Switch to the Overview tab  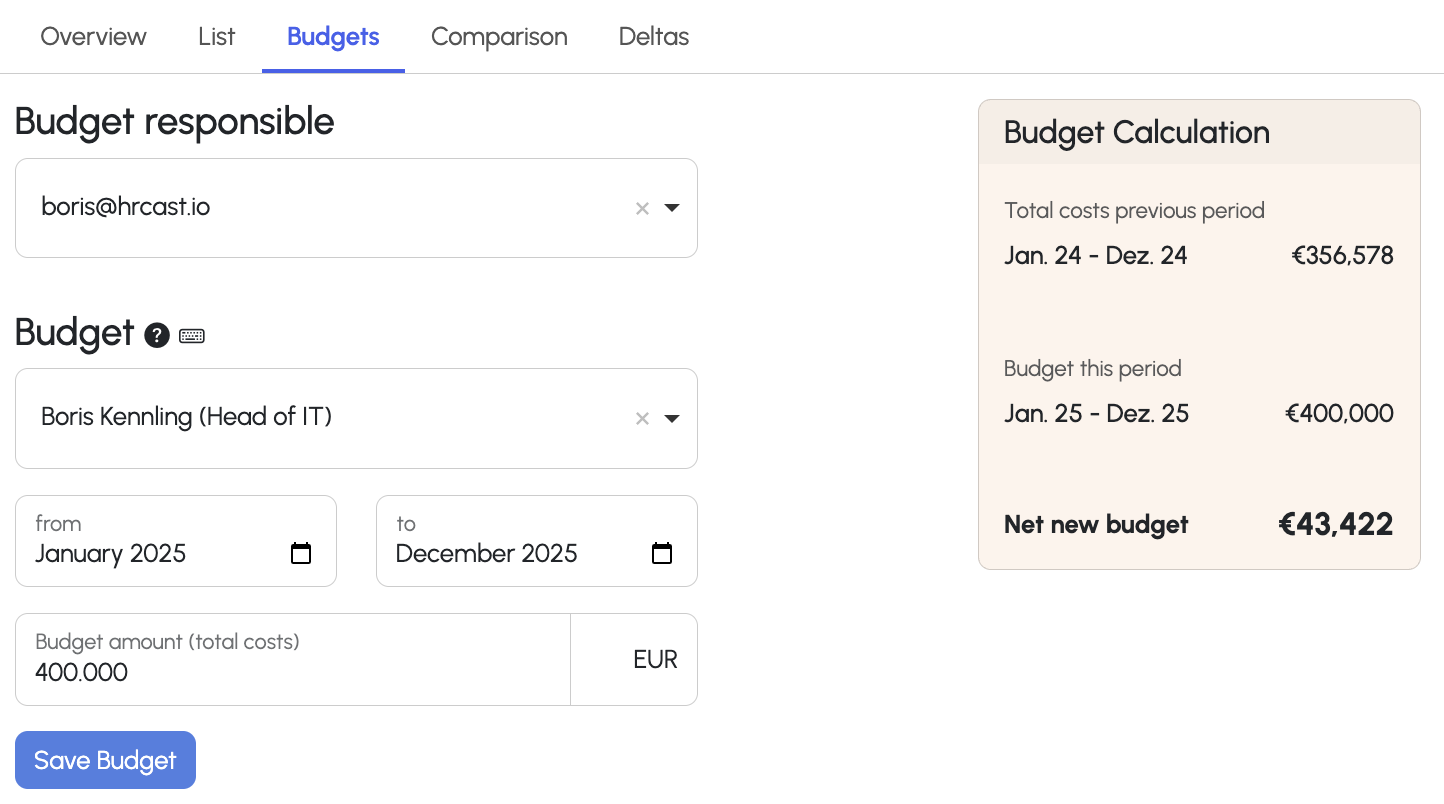click(93, 37)
